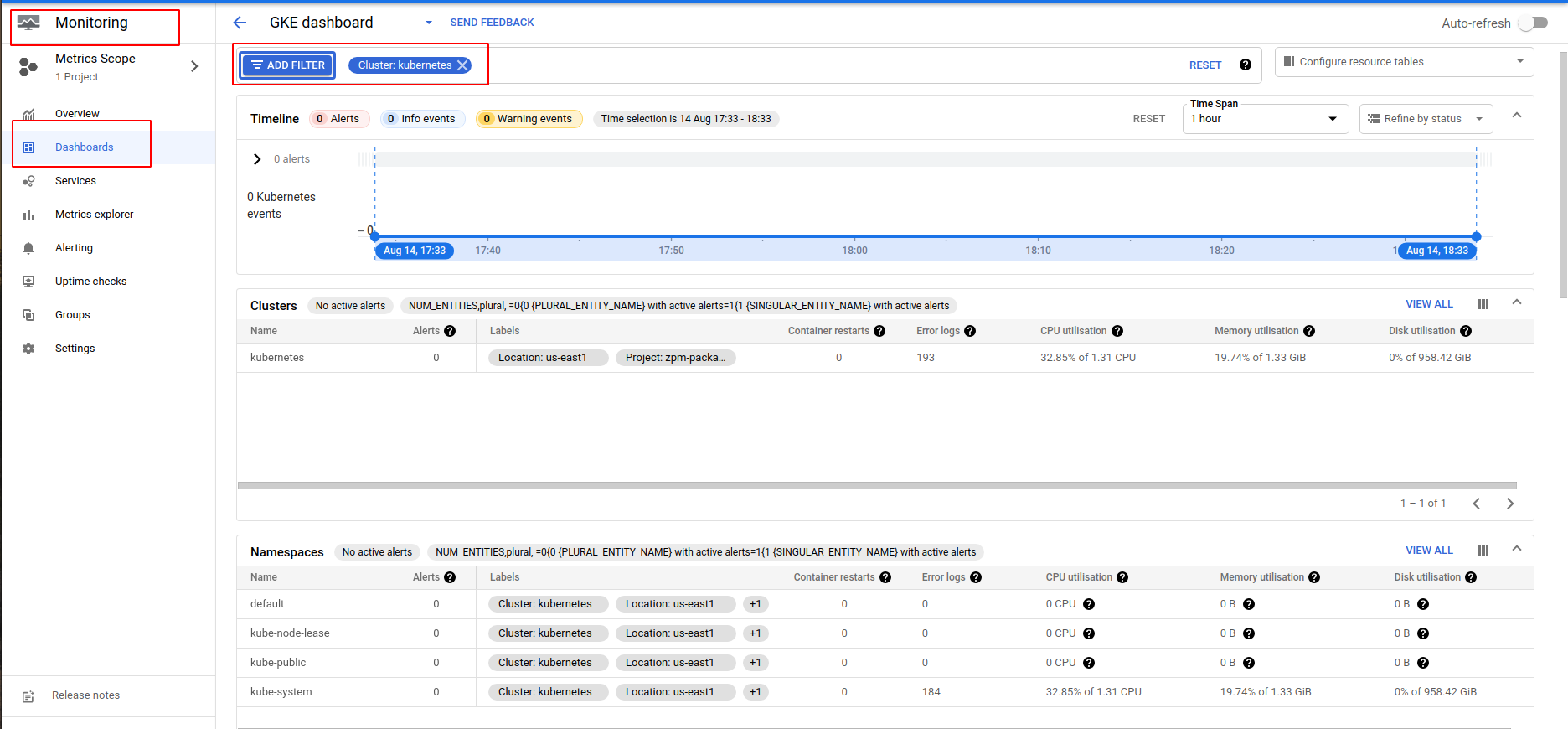Click the Aug 14, 17:33 timeline start handle
The width and height of the screenshot is (1568, 729).
coord(375,237)
